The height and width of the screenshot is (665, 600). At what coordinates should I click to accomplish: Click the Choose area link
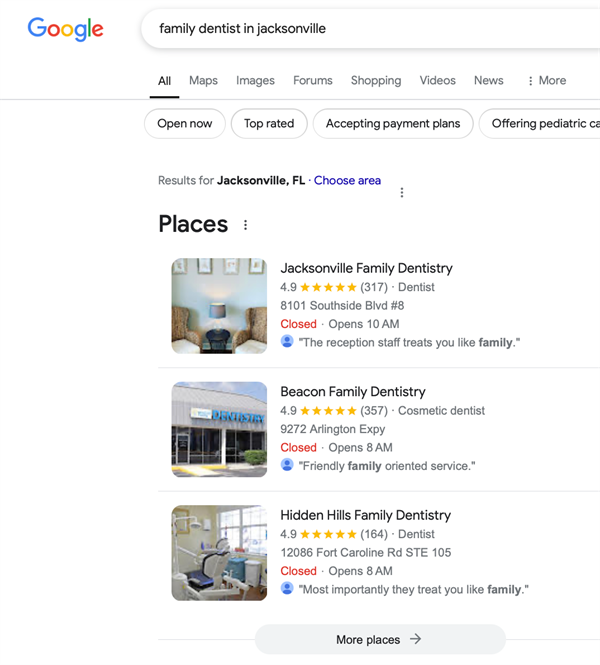[x=347, y=181]
